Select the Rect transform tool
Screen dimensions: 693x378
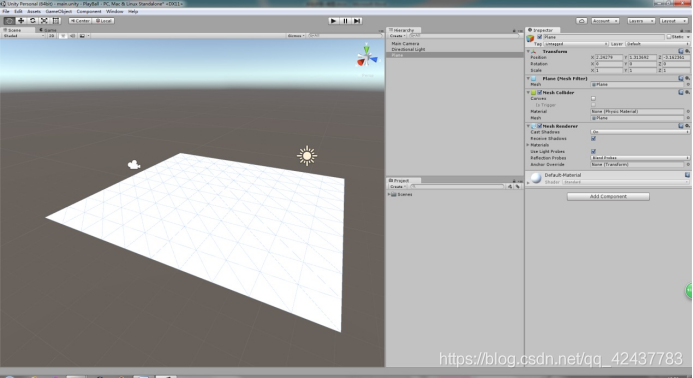pos(56,21)
